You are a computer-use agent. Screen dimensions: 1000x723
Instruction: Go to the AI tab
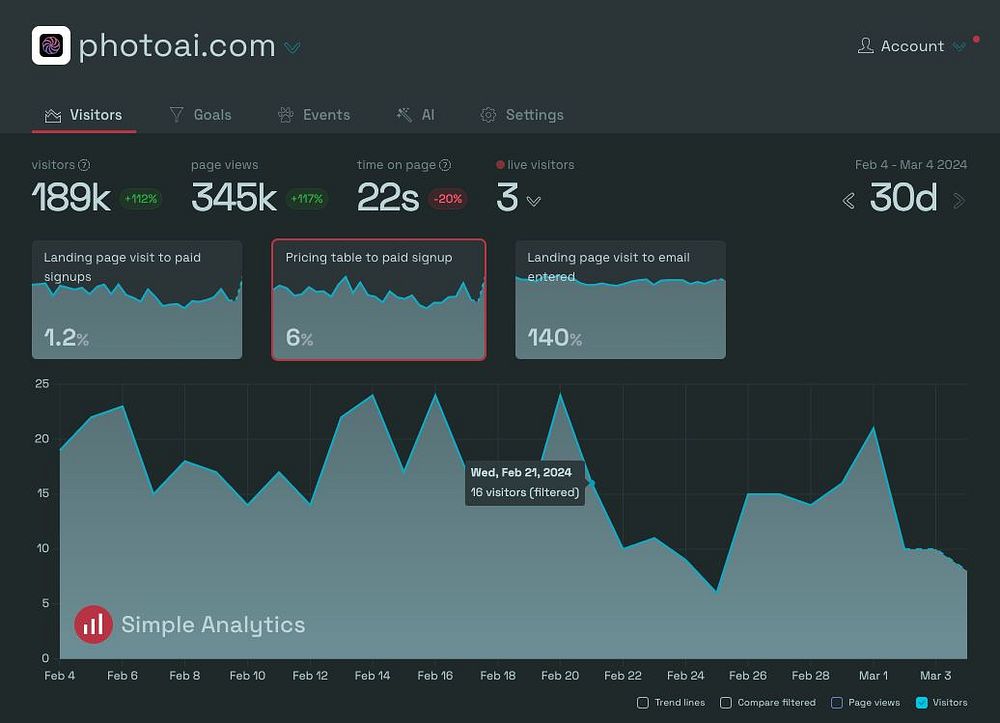[x=415, y=115]
